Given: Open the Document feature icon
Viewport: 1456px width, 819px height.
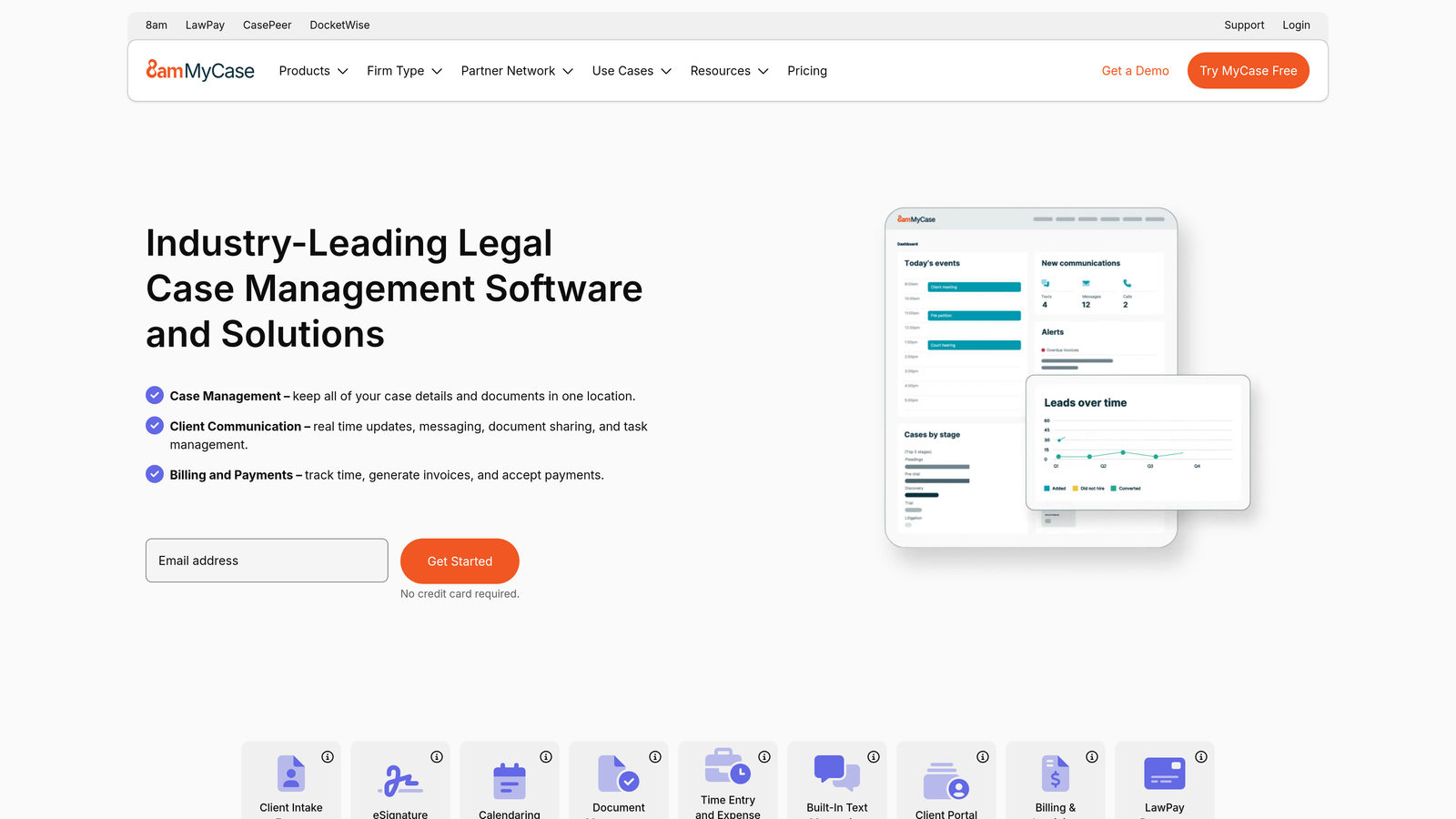Looking at the screenshot, I should pyautogui.click(x=619, y=773).
